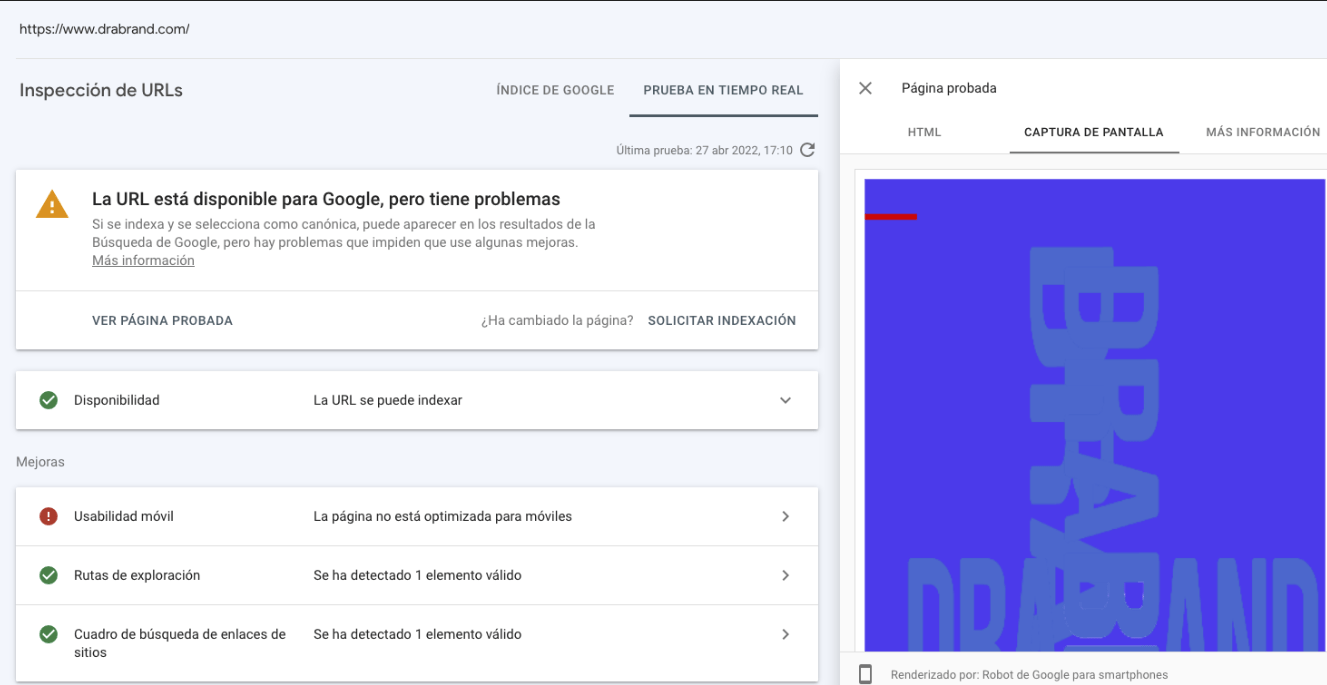Open Cuadro de búsqueda de enlaces arrow

[785, 634]
